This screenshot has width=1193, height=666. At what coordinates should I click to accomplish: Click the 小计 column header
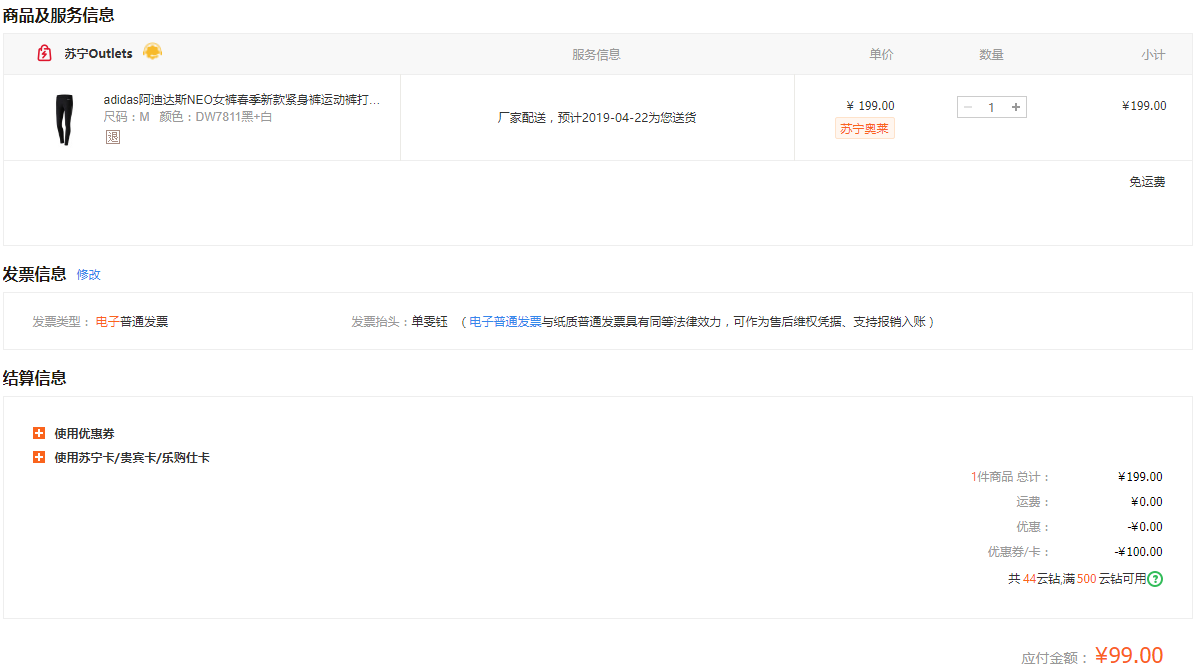[x=1153, y=55]
